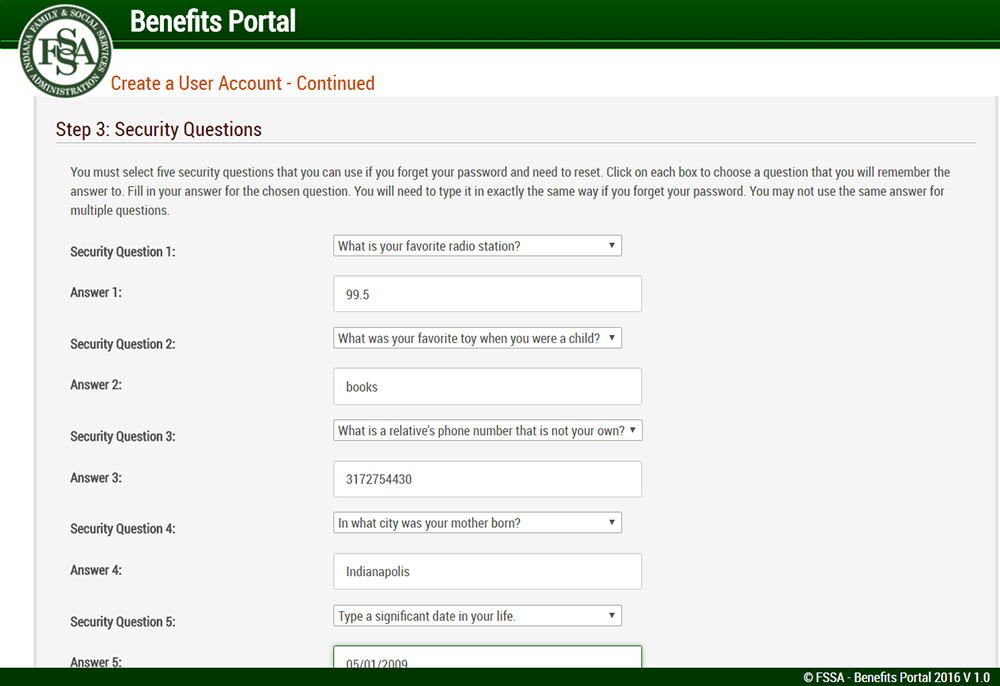1000x686 pixels.
Task: Click the Answer 2 field containing books
Action: click(487, 386)
